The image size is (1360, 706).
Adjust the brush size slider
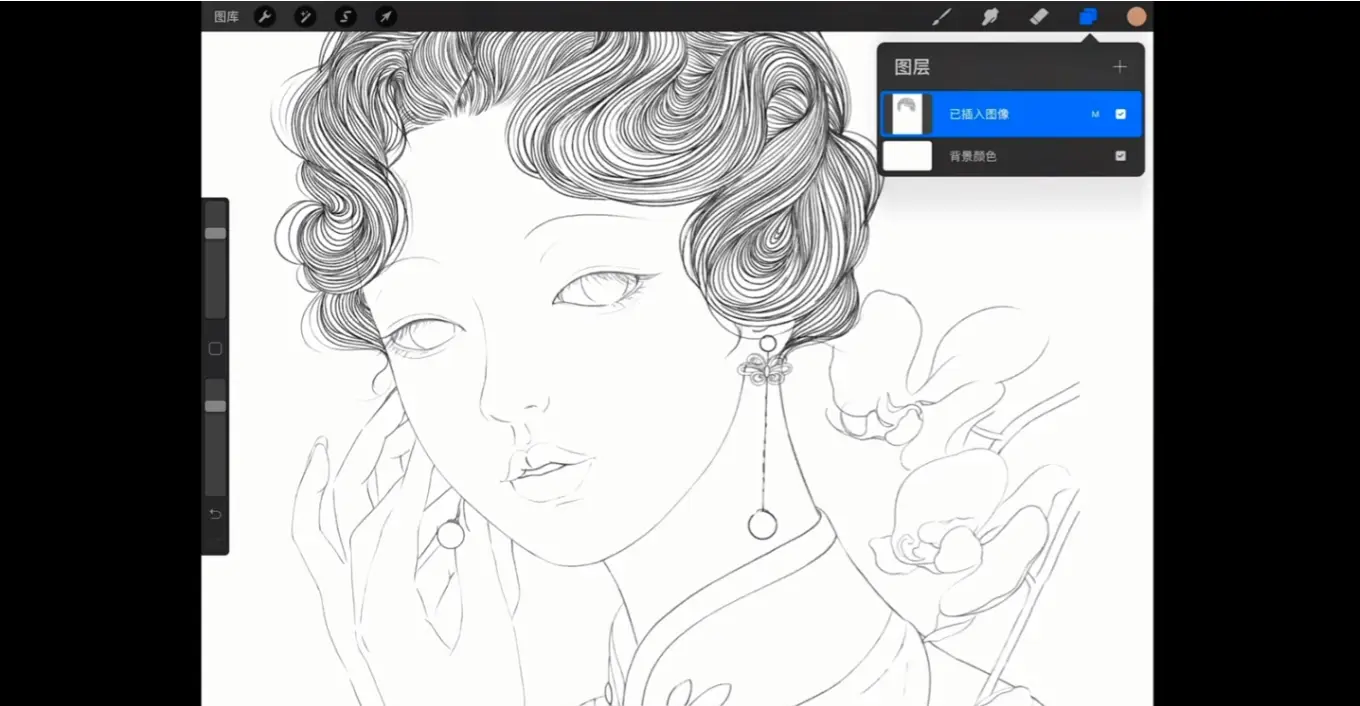214,233
